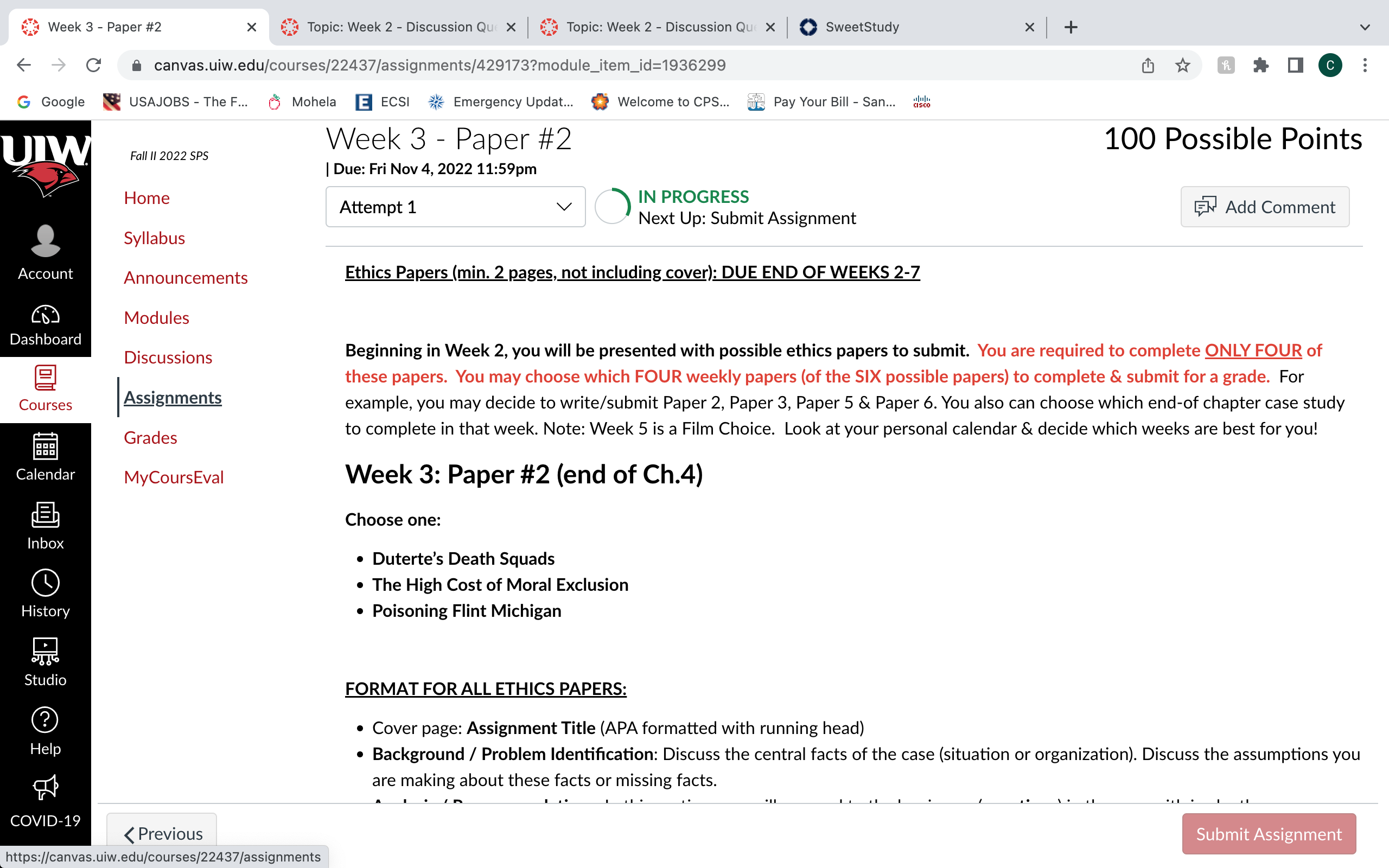1389x868 pixels.
Task: Open a new browser tab
Action: pos(1071,27)
